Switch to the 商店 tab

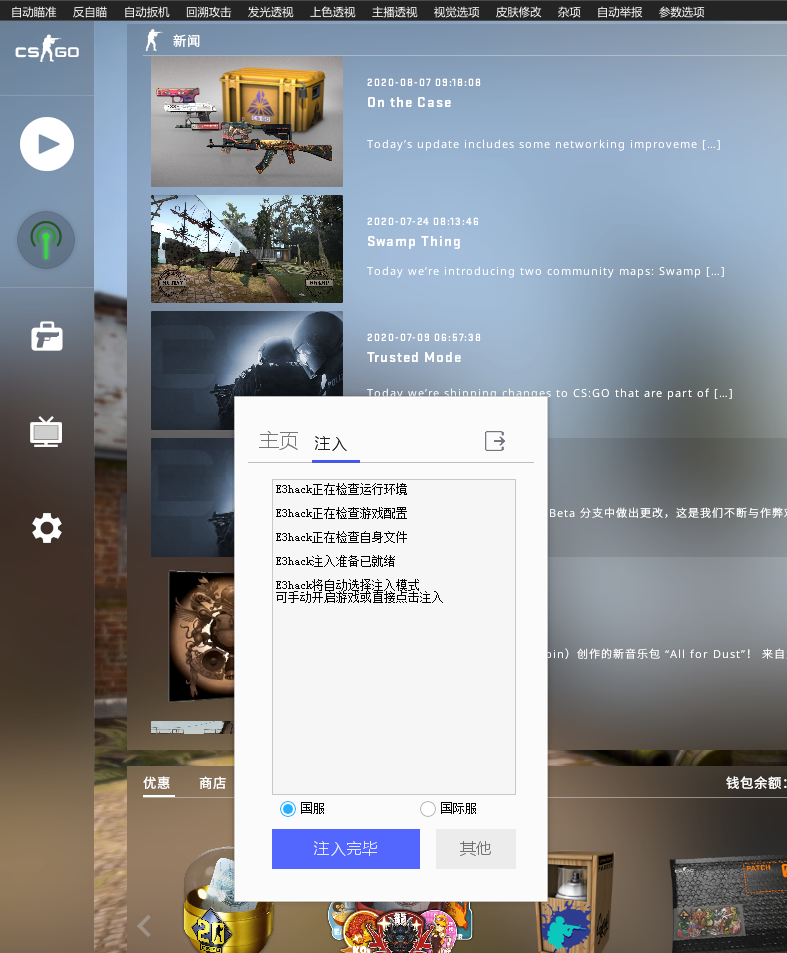coord(212,783)
